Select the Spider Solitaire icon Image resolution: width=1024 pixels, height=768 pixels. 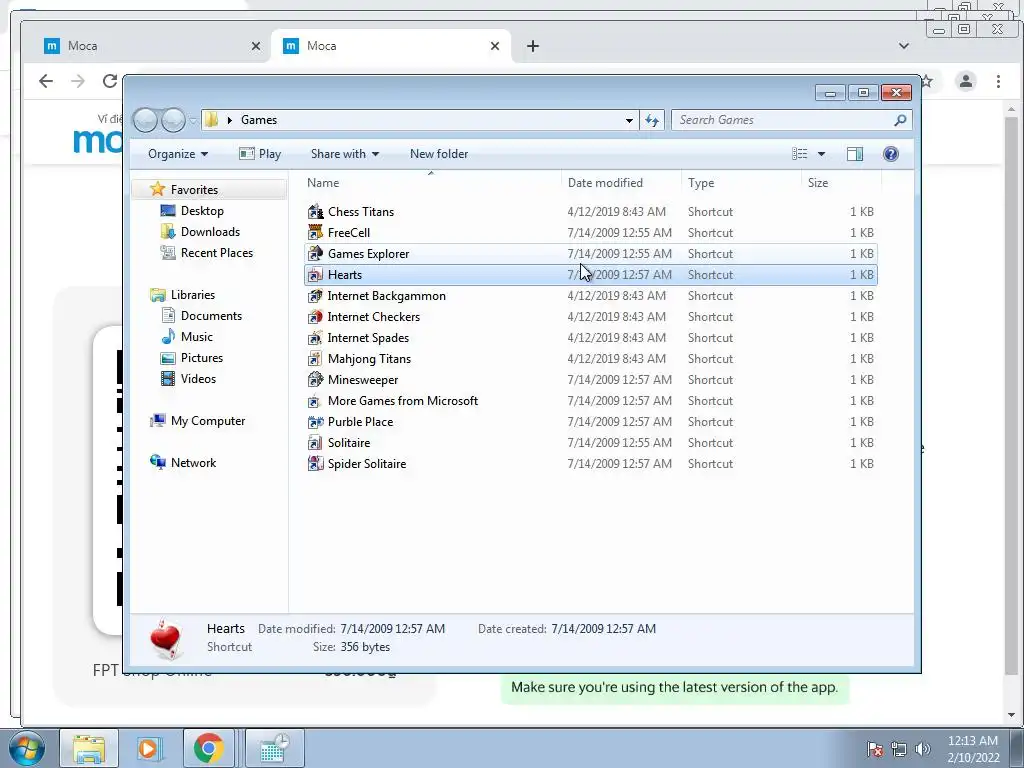315,464
